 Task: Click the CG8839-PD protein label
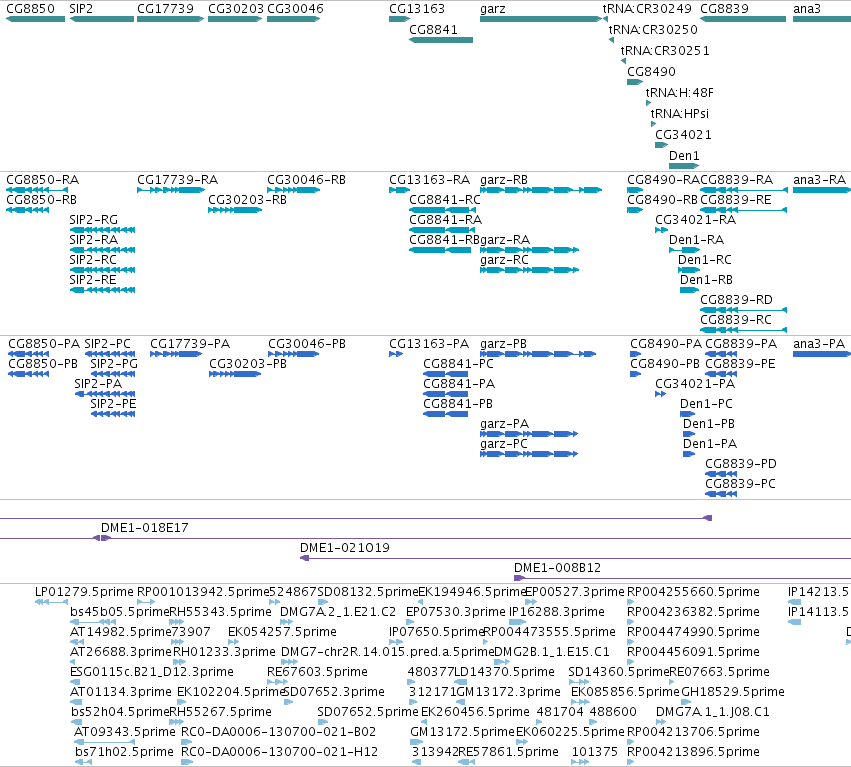tap(741, 464)
